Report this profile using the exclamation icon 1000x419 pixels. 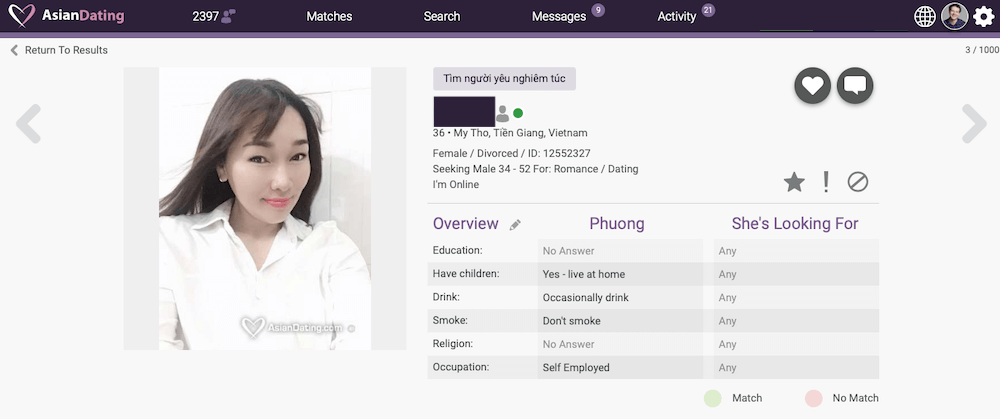pyautogui.click(x=827, y=182)
